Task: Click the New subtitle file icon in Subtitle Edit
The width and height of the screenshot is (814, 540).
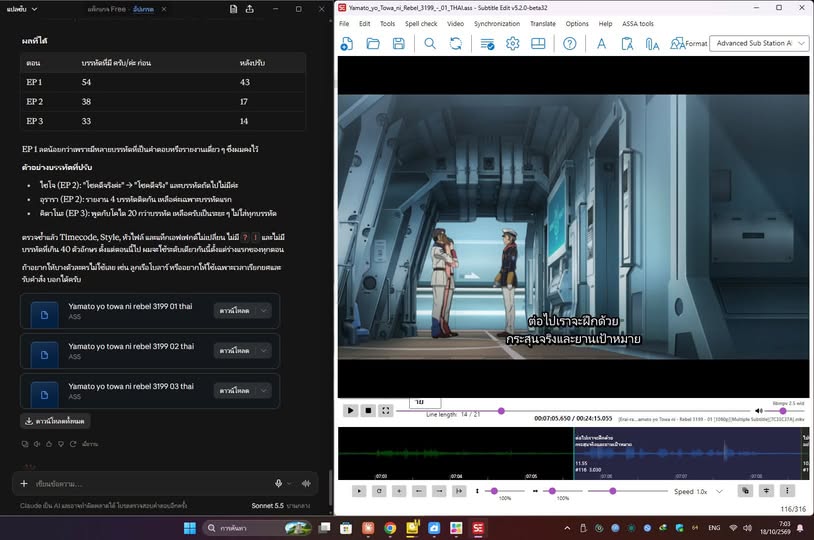Action: click(x=347, y=44)
